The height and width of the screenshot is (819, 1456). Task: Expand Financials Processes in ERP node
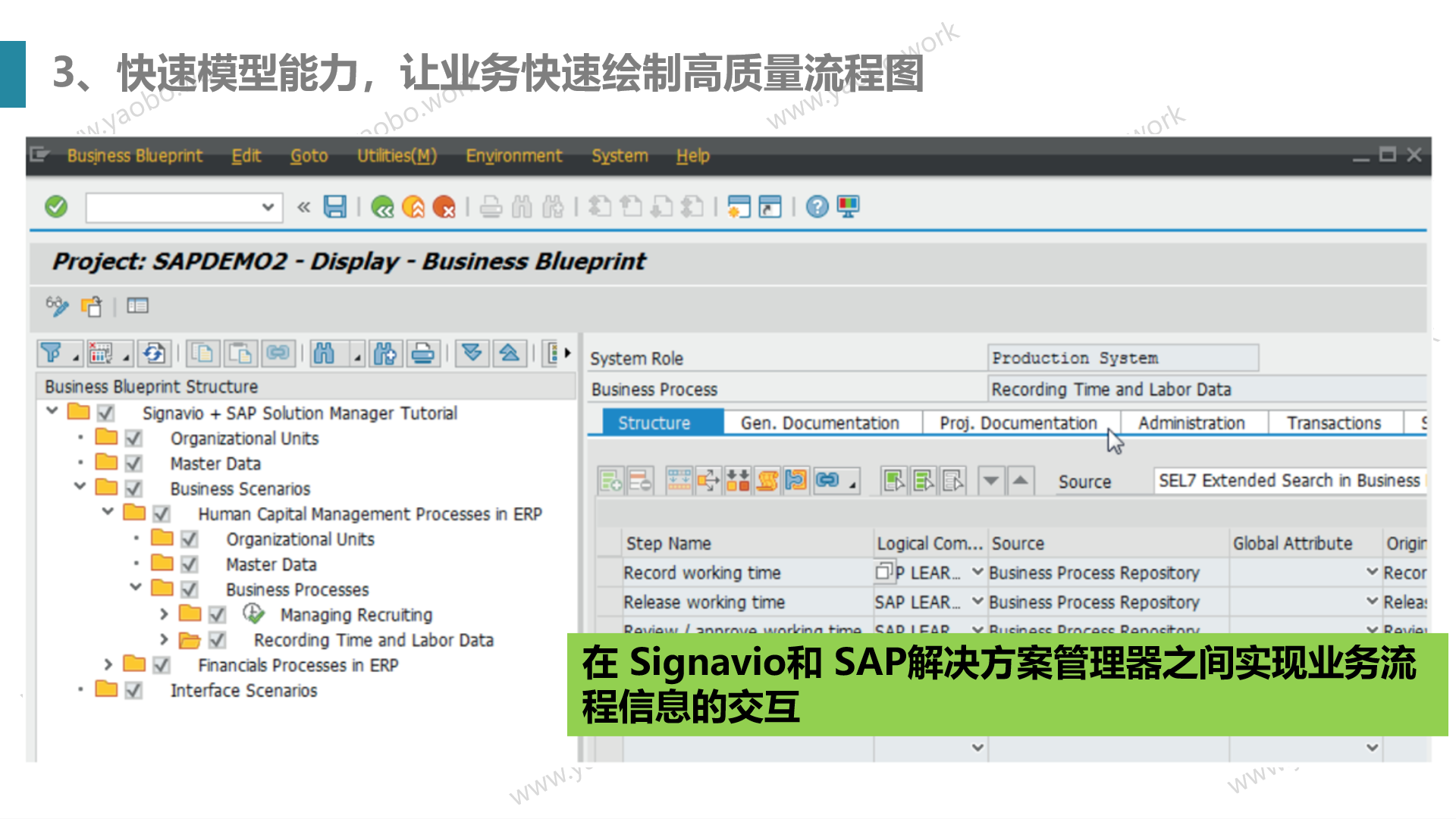click(108, 664)
